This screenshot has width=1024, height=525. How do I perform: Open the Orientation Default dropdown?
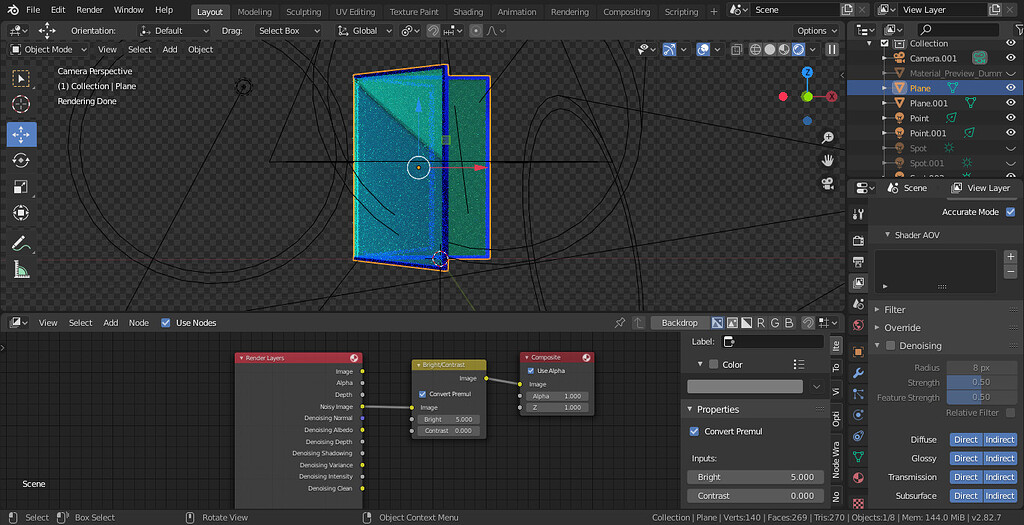[x=174, y=31]
